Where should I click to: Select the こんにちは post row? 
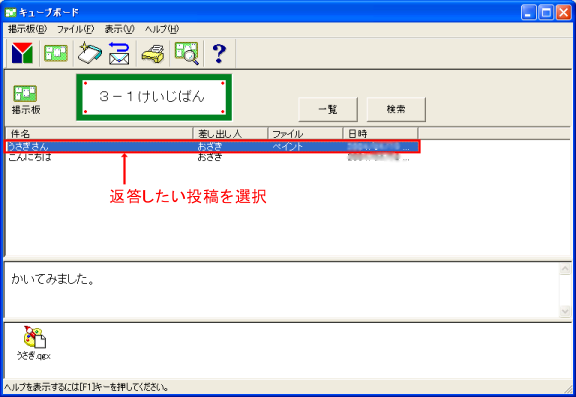(x=212, y=158)
